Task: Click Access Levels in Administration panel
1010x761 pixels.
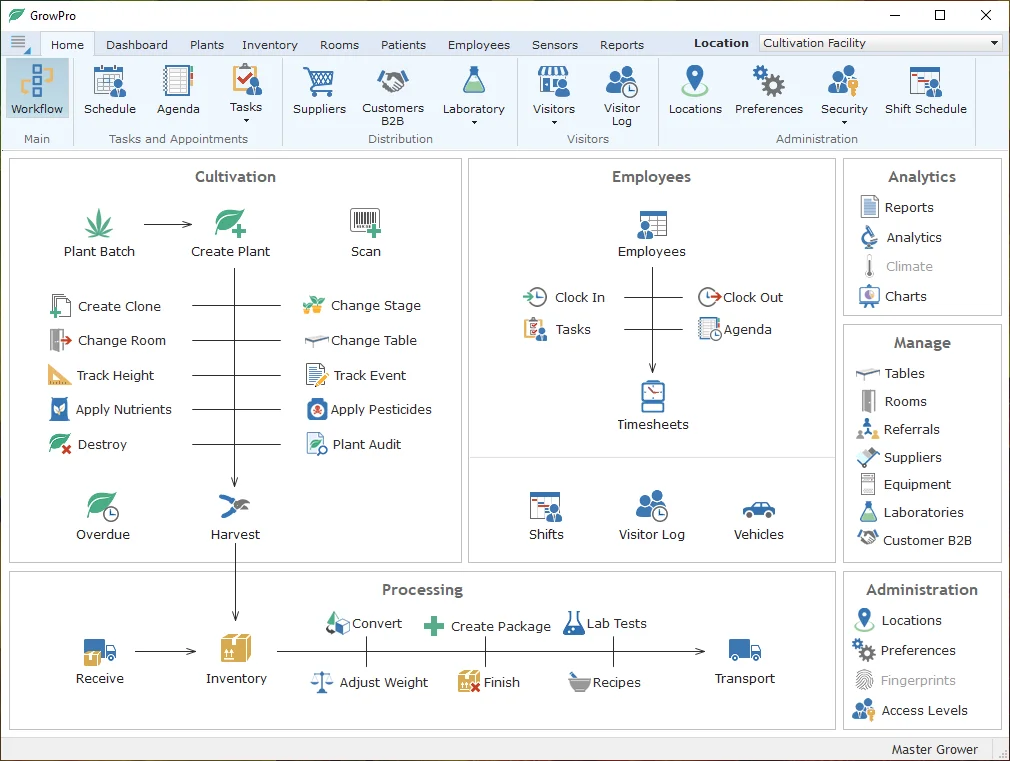Action: click(924, 711)
